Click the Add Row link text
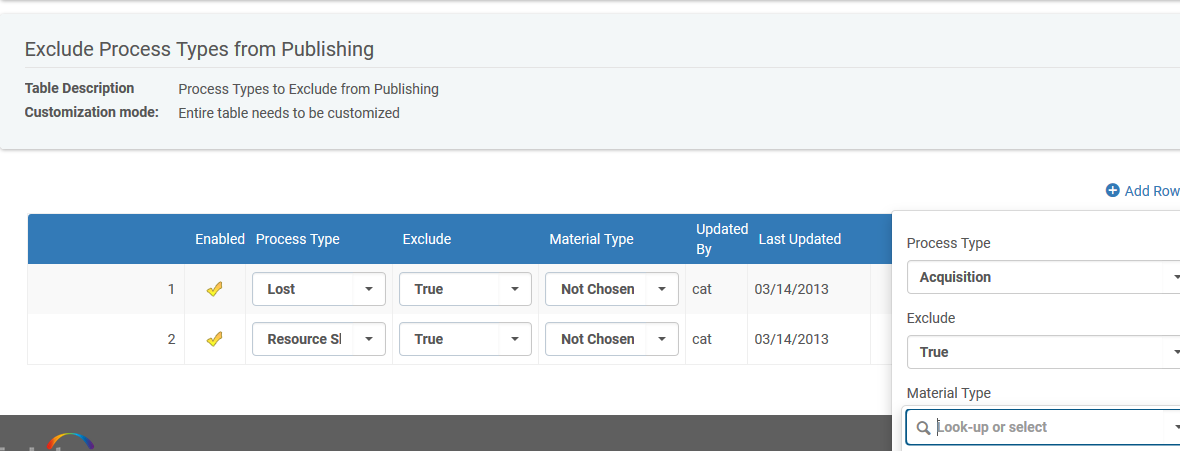Viewport: 1180px width, 451px height. click(1152, 191)
